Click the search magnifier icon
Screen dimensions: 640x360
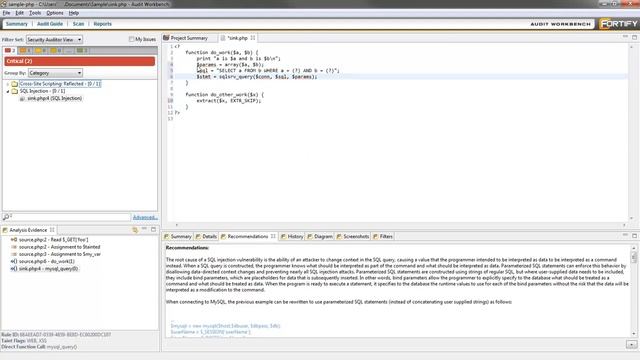pyautogui.click(x=5, y=217)
